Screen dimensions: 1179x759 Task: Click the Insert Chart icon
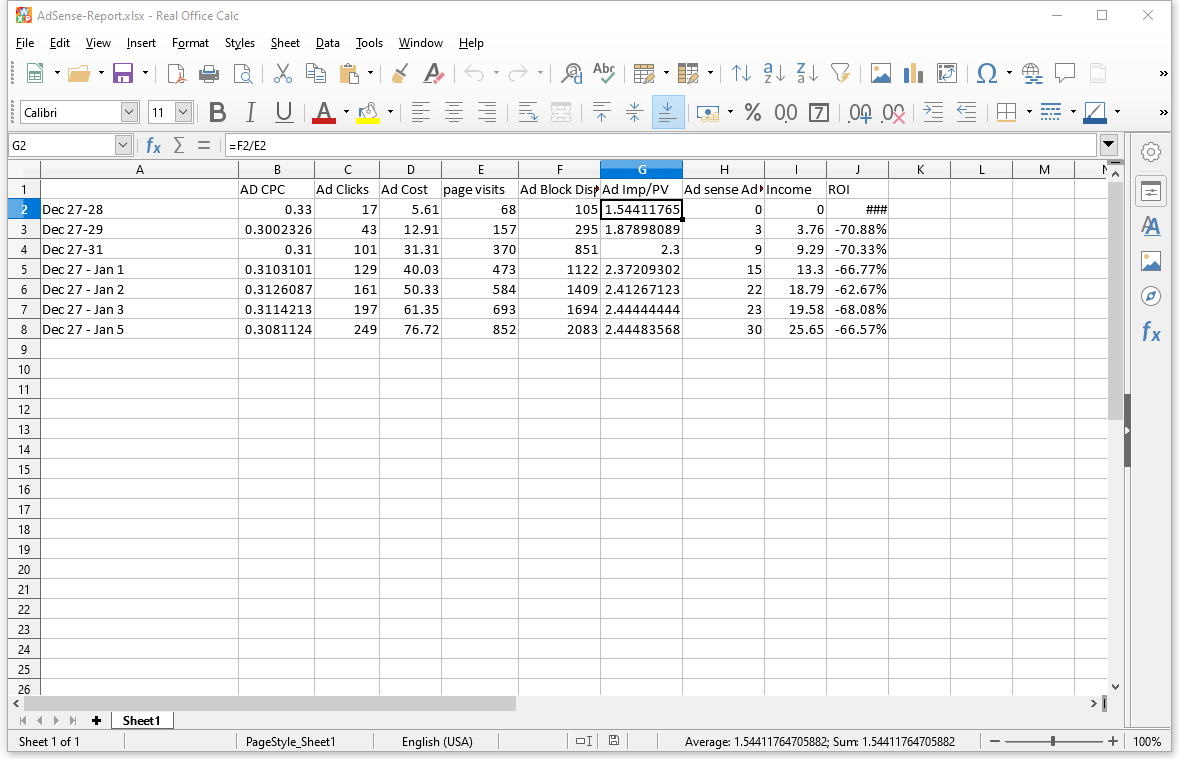point(913,73)
